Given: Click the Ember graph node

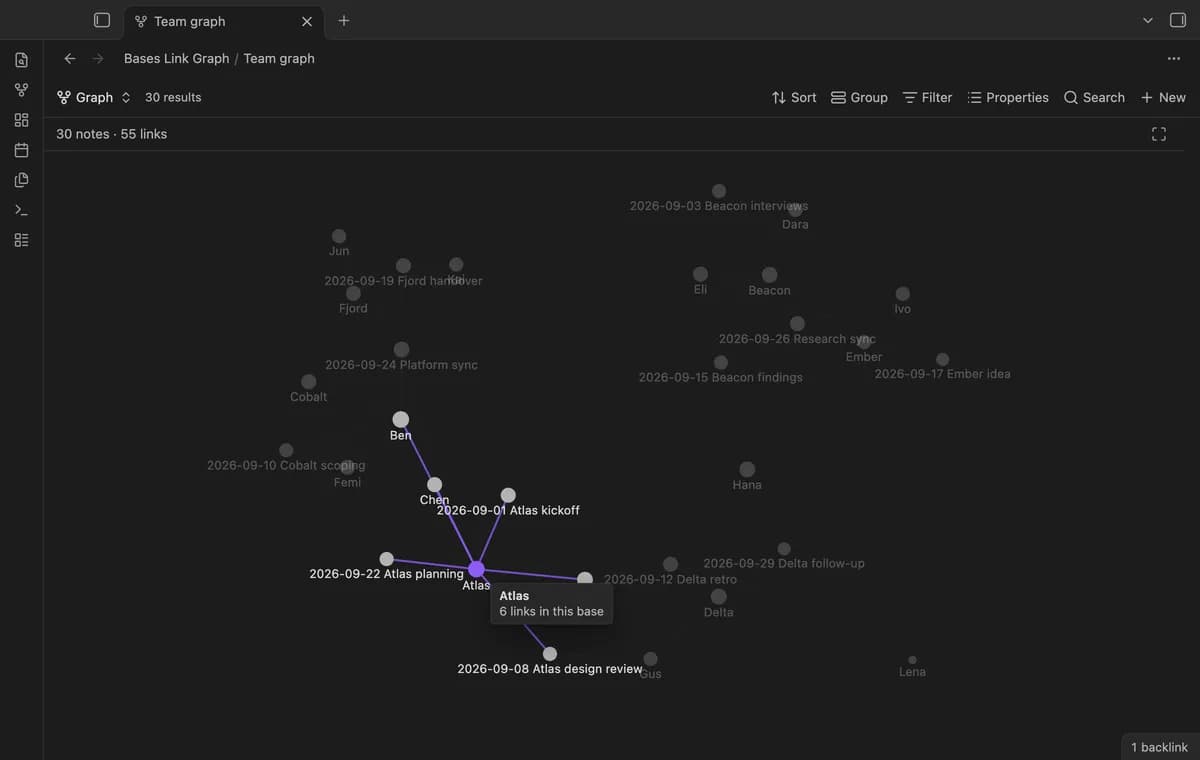Looking at the screenshot, I should pos(864,342).
